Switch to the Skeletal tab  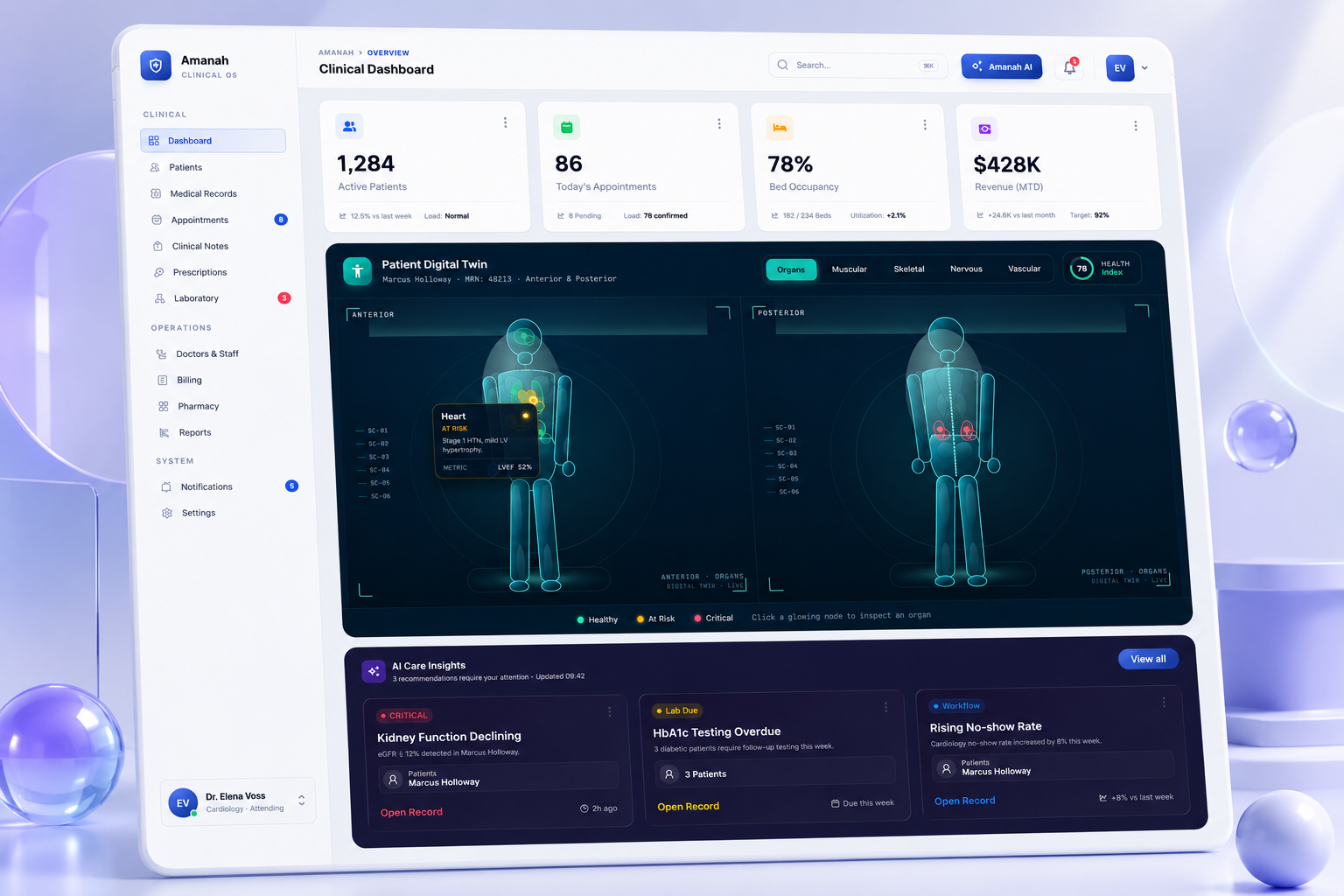(909, 269)
